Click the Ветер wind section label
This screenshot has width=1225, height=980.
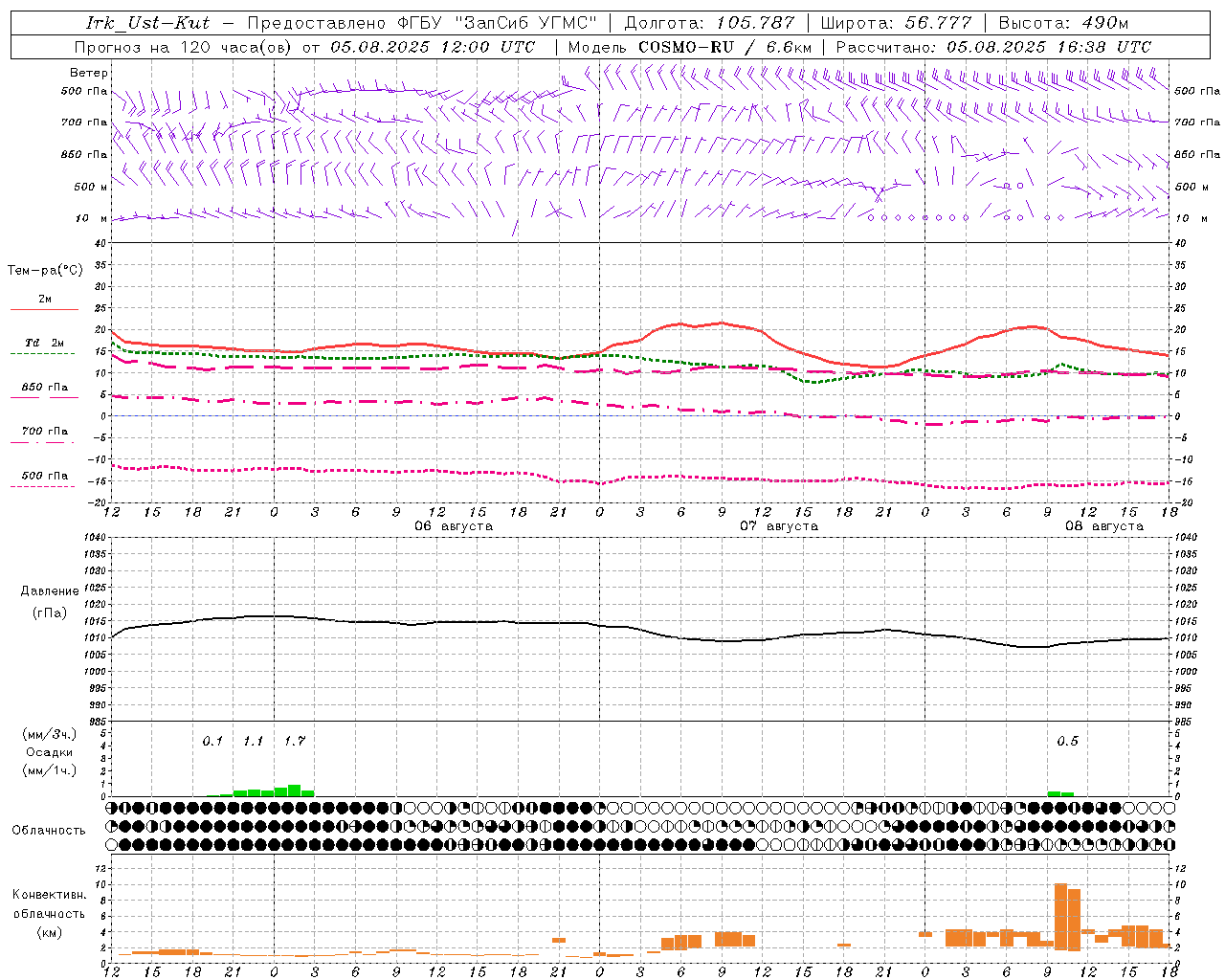[89, 73]
